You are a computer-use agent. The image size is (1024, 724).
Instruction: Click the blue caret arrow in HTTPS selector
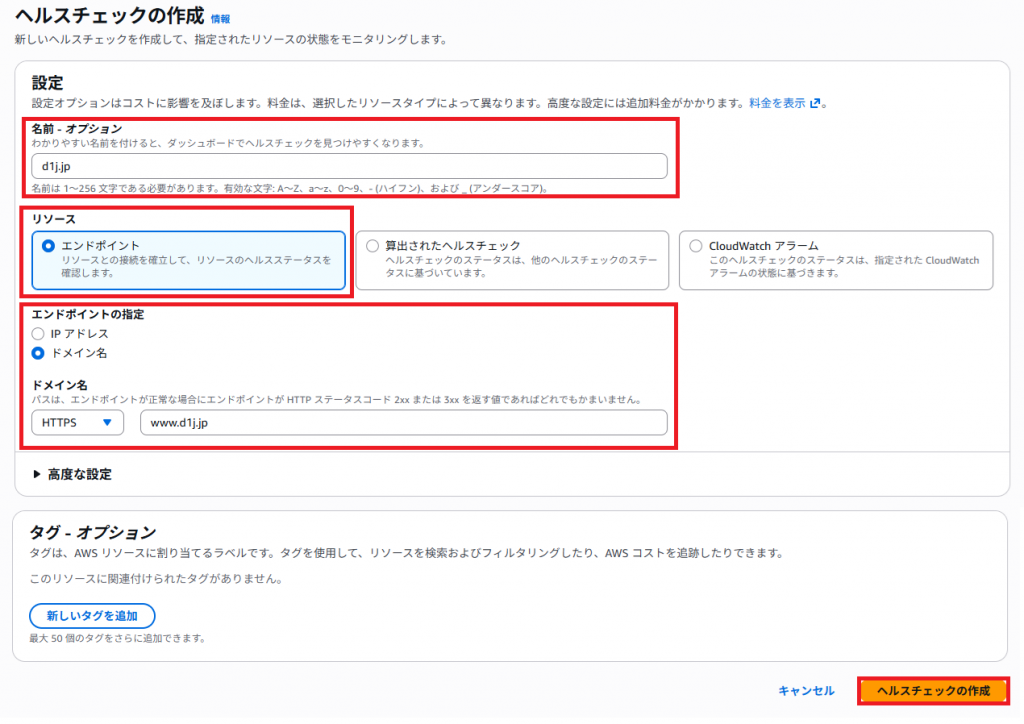click(x=107, y=423)
